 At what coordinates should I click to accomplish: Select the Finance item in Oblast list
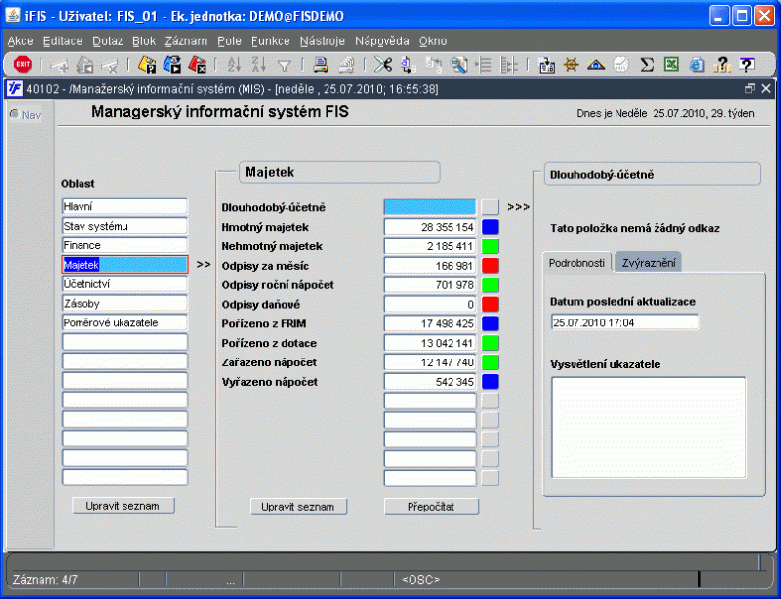click(x=124, y=245)
